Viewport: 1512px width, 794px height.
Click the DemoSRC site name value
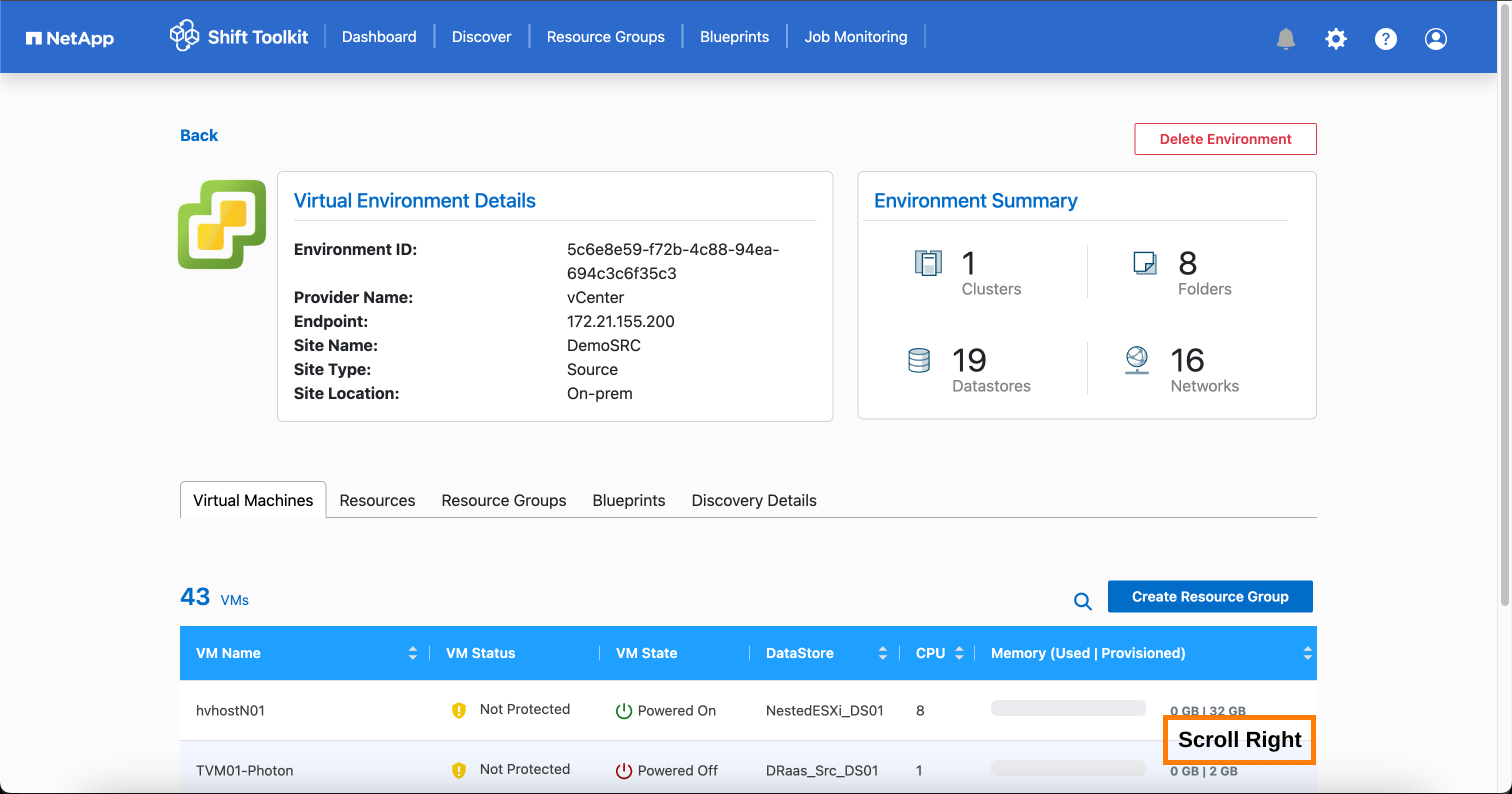pos(603,345)
